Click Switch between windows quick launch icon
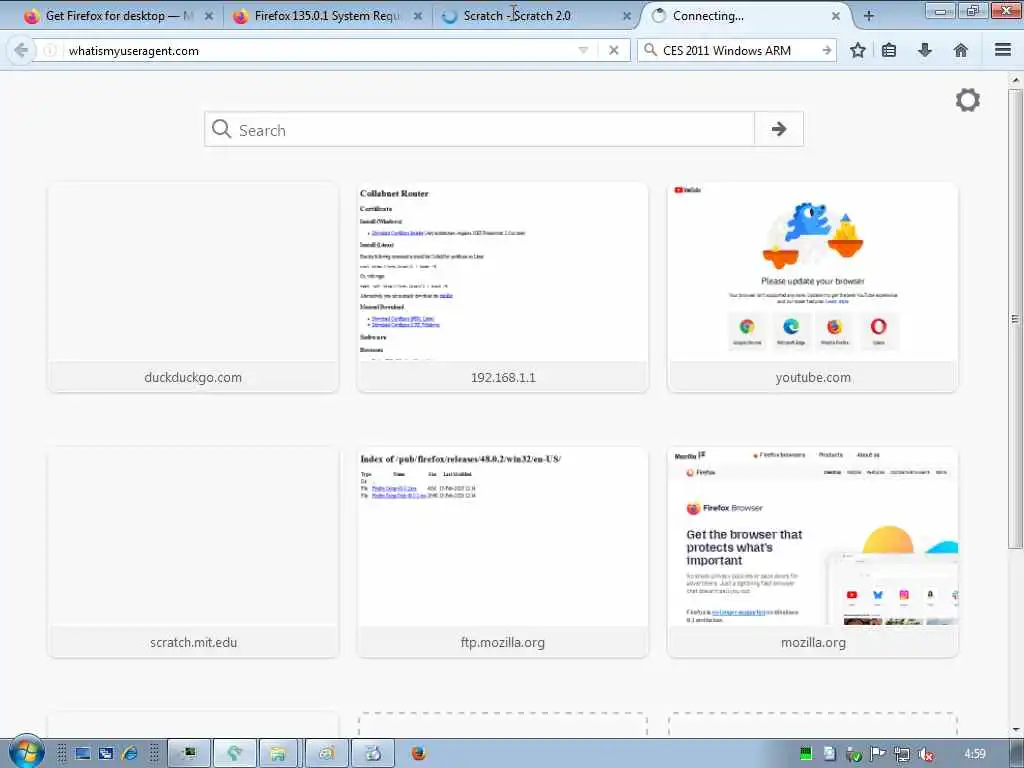Image resolution: width=1024 pixels, height=768 pixels. click(x=106, y=754)
